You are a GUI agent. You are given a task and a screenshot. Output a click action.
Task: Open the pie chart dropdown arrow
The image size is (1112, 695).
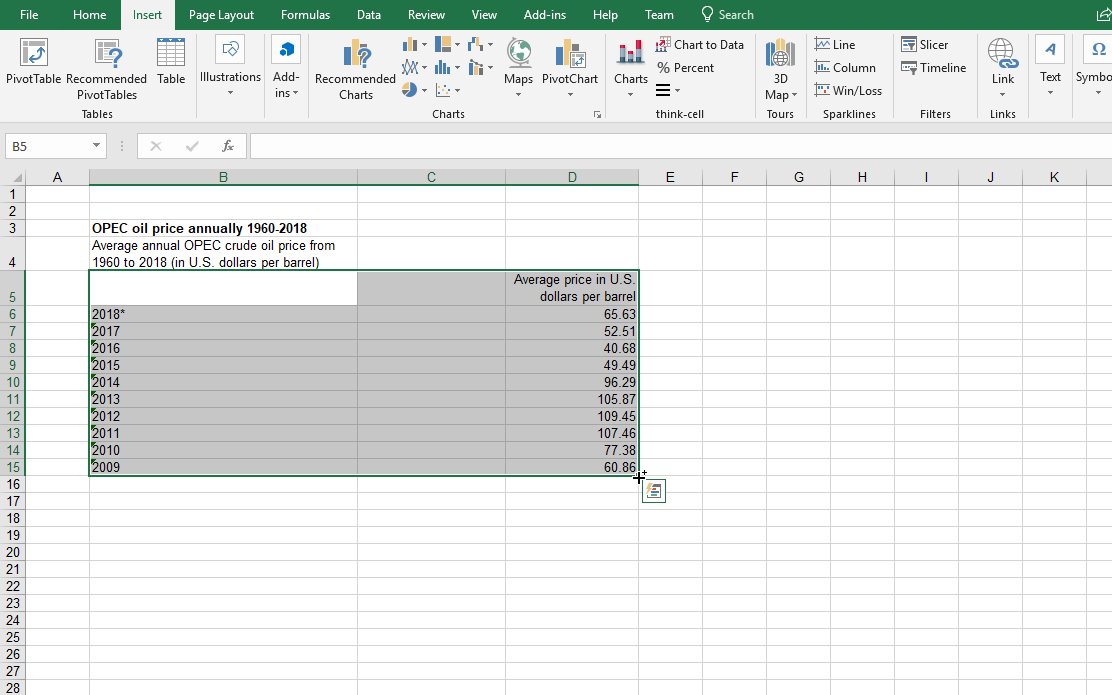(x=424, y=90)
